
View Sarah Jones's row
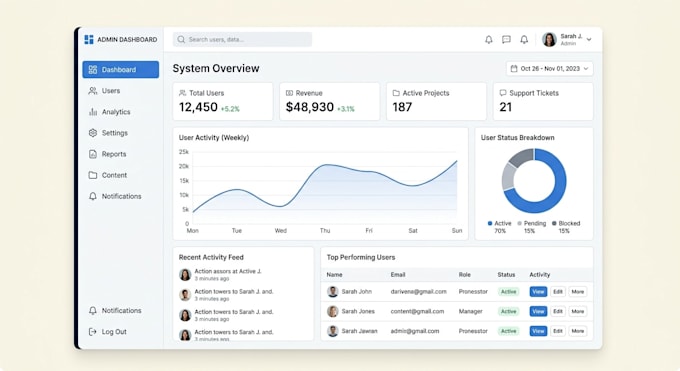[538, 312]
